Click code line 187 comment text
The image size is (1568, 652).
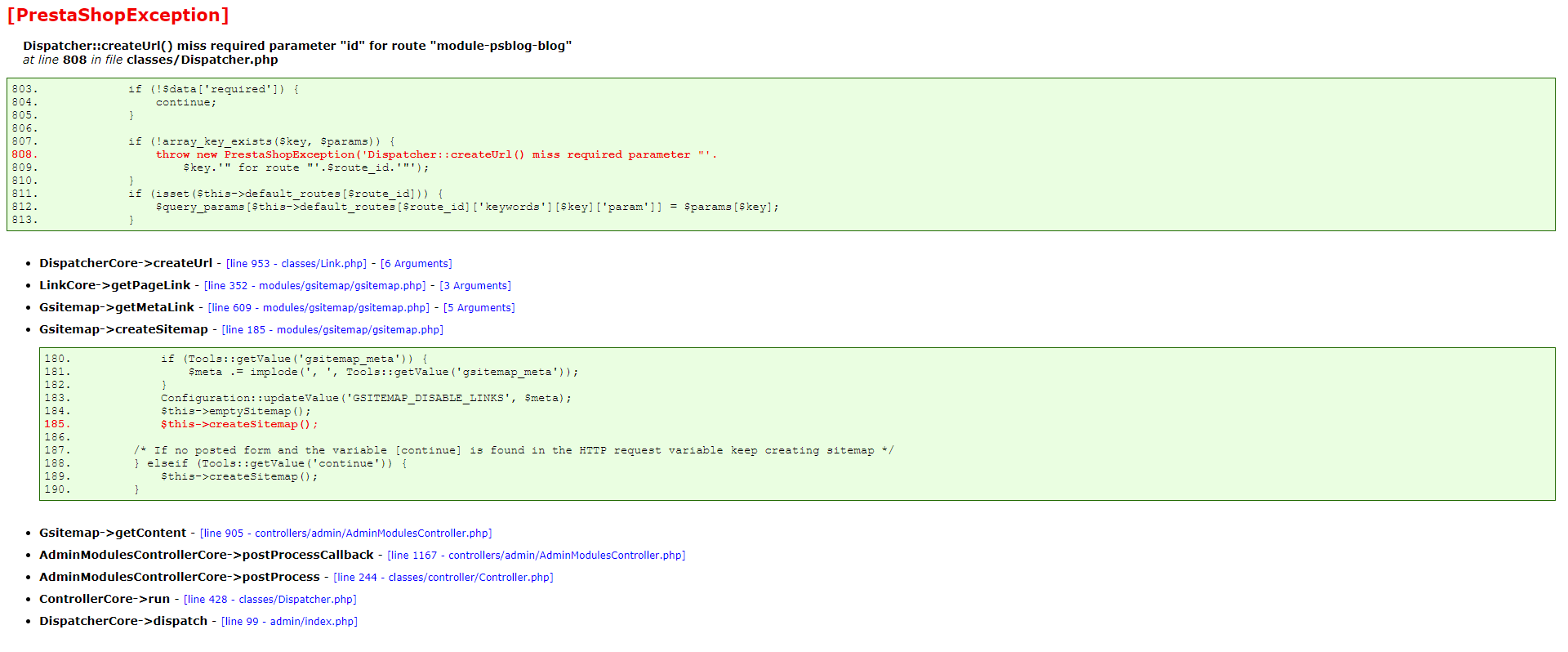(x=514, y=450)
